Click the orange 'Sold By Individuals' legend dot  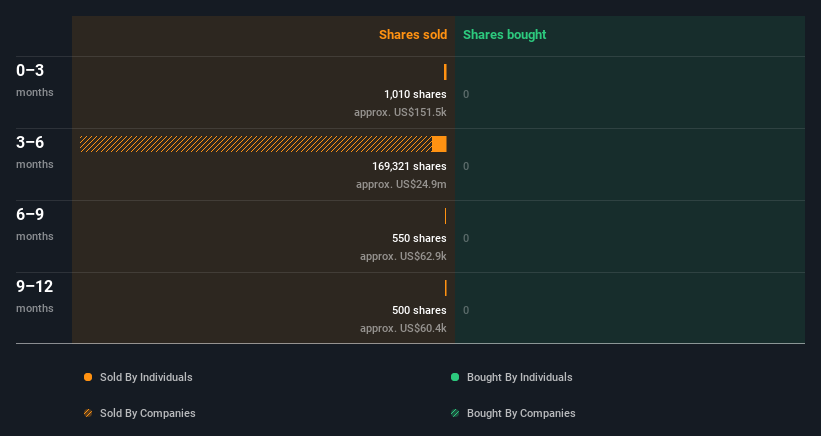(88, 377)
